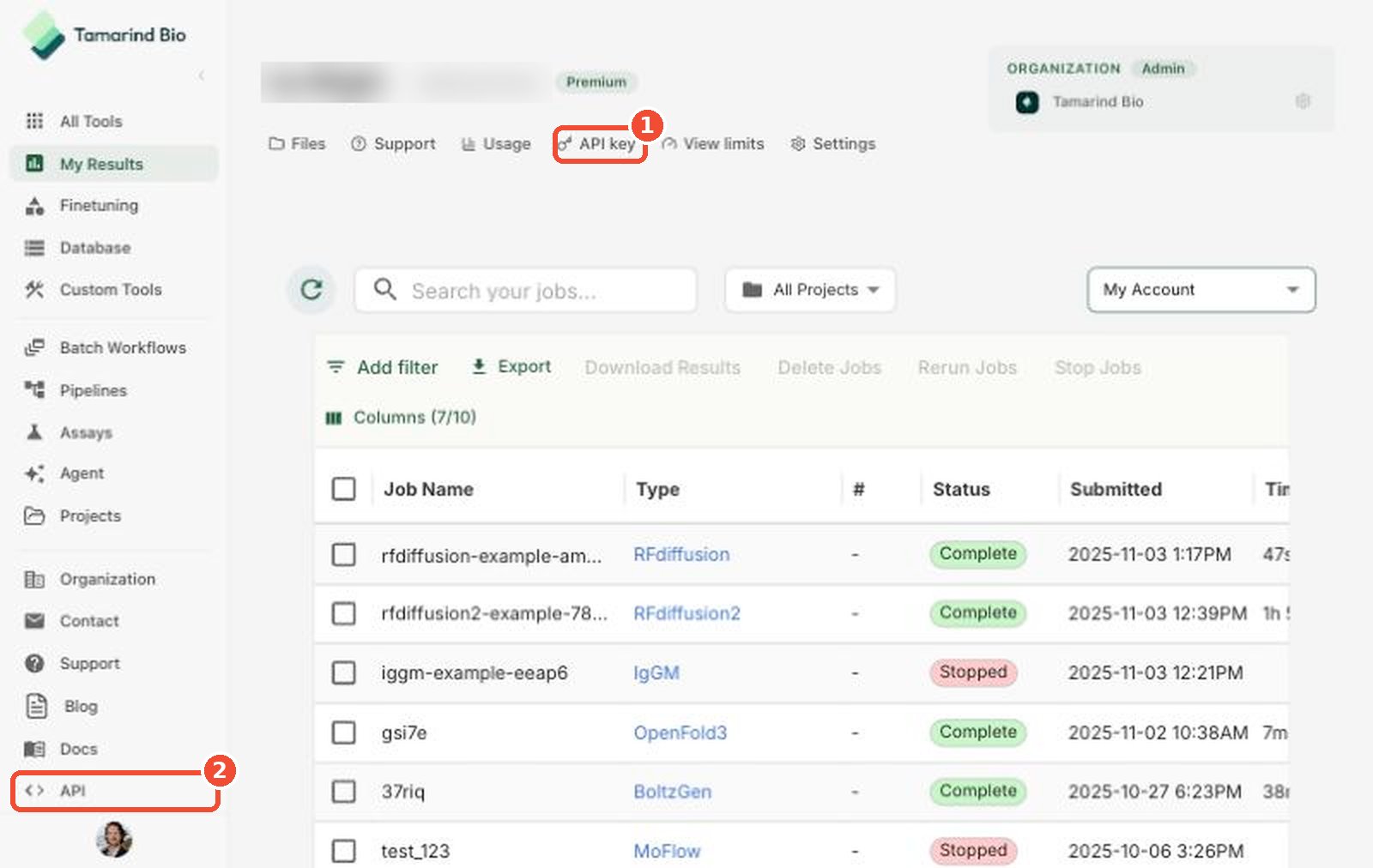Check the test_123 job row
This screenshot has height=868, width=1373.
click(x=344, y=851)
